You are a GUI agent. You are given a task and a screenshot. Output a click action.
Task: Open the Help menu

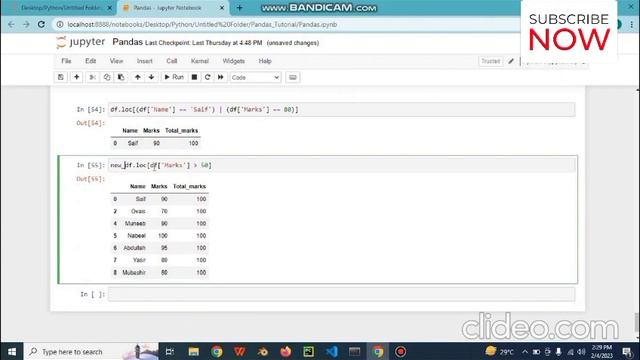pos(264,61)
